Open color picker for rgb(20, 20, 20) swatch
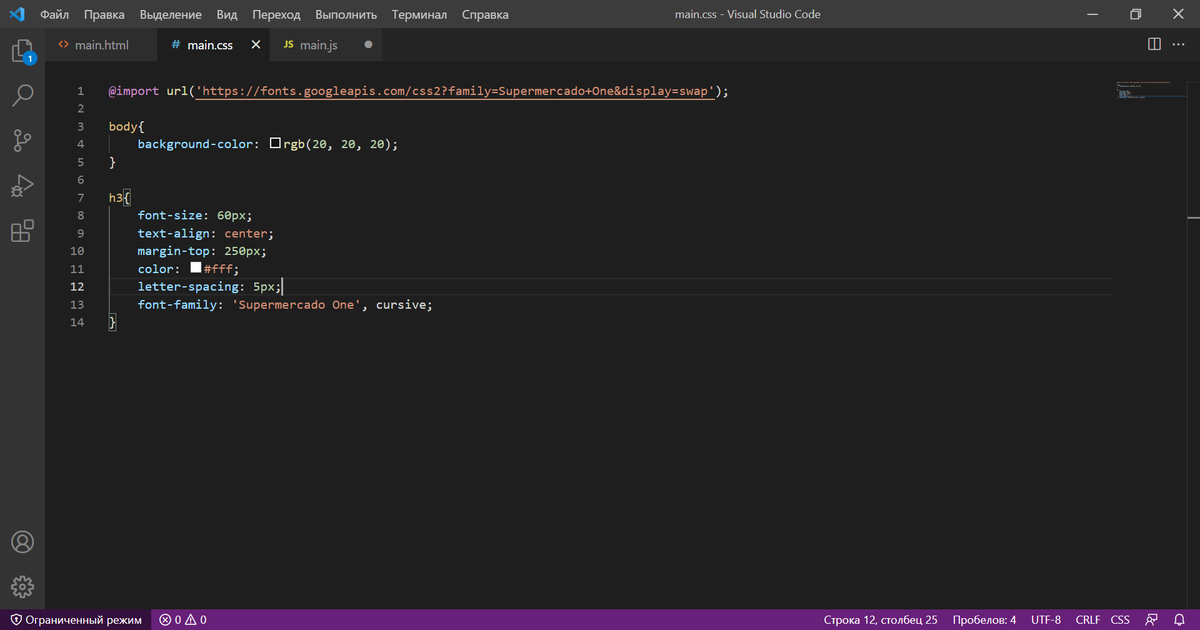Image resolution: width=1200 pixels, height=630 pixels. (275, 144)
